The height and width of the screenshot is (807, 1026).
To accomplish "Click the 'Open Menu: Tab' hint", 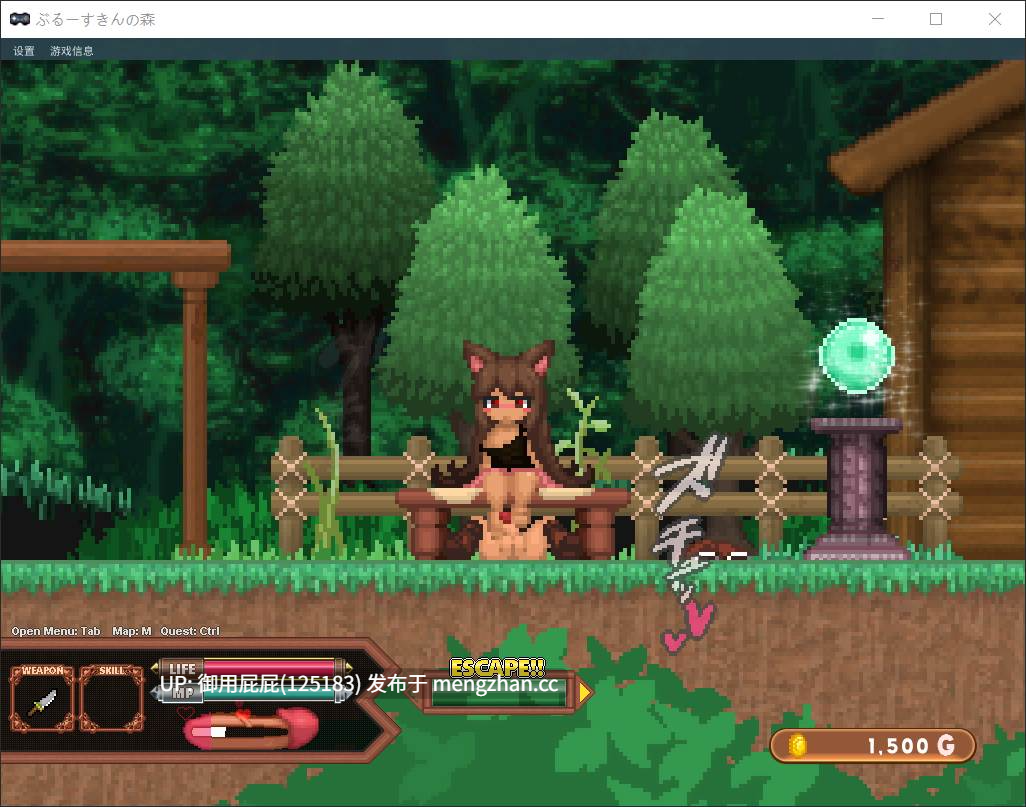I will (56, 631).
